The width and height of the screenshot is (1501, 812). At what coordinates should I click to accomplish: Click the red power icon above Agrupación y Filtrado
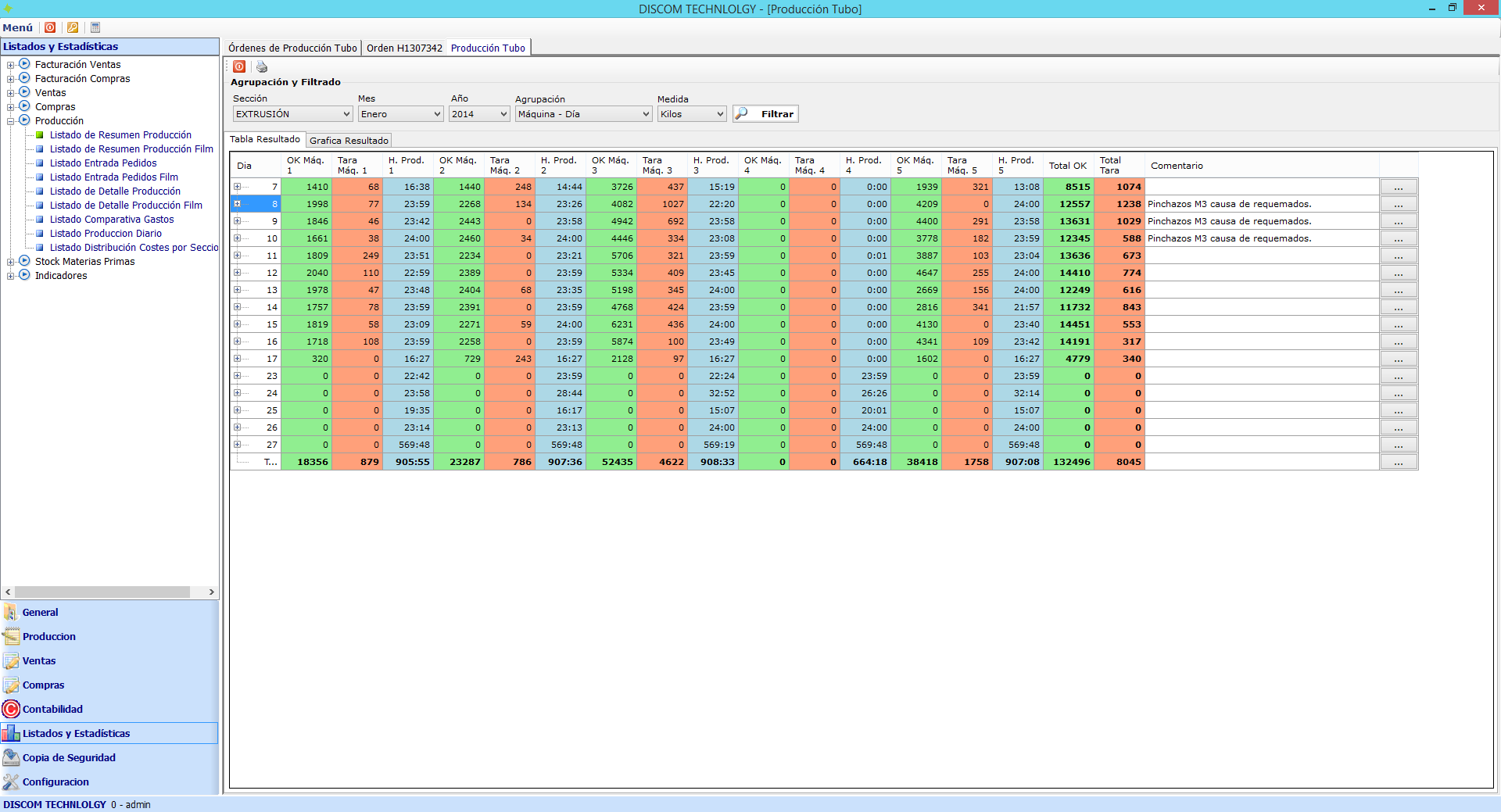tap(239, 67)
